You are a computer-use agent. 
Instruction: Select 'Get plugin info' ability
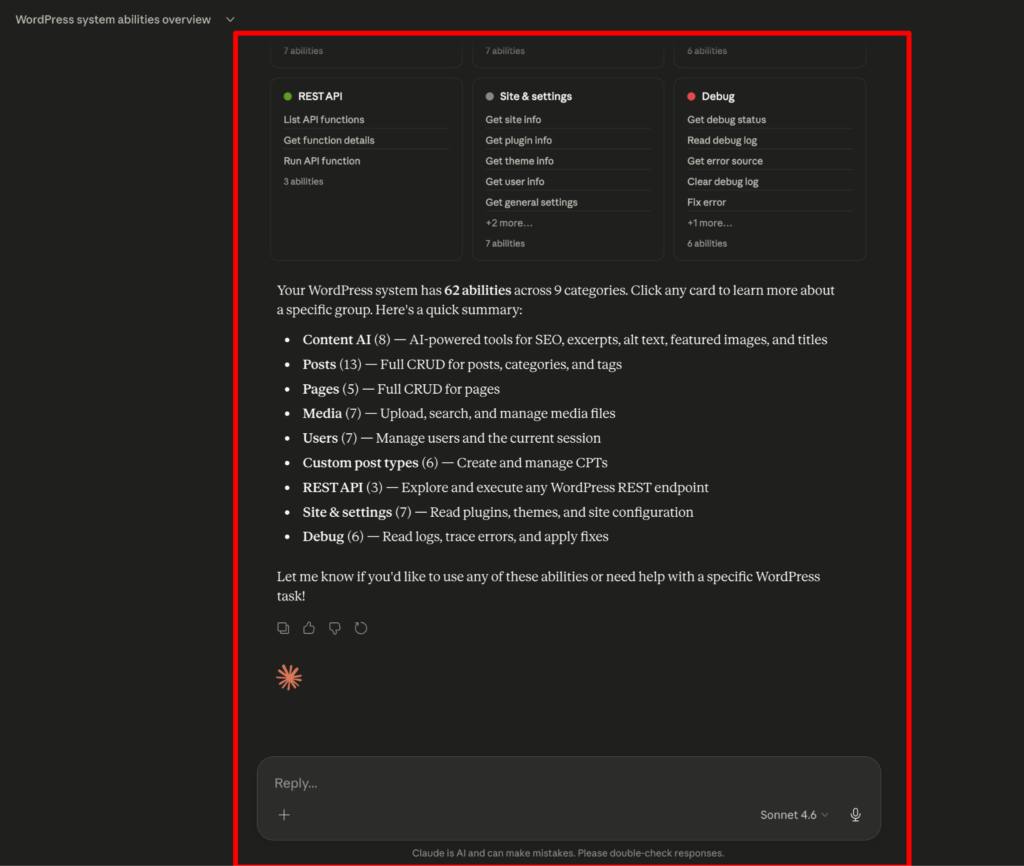pyautogui.click(x=519, y=140)
